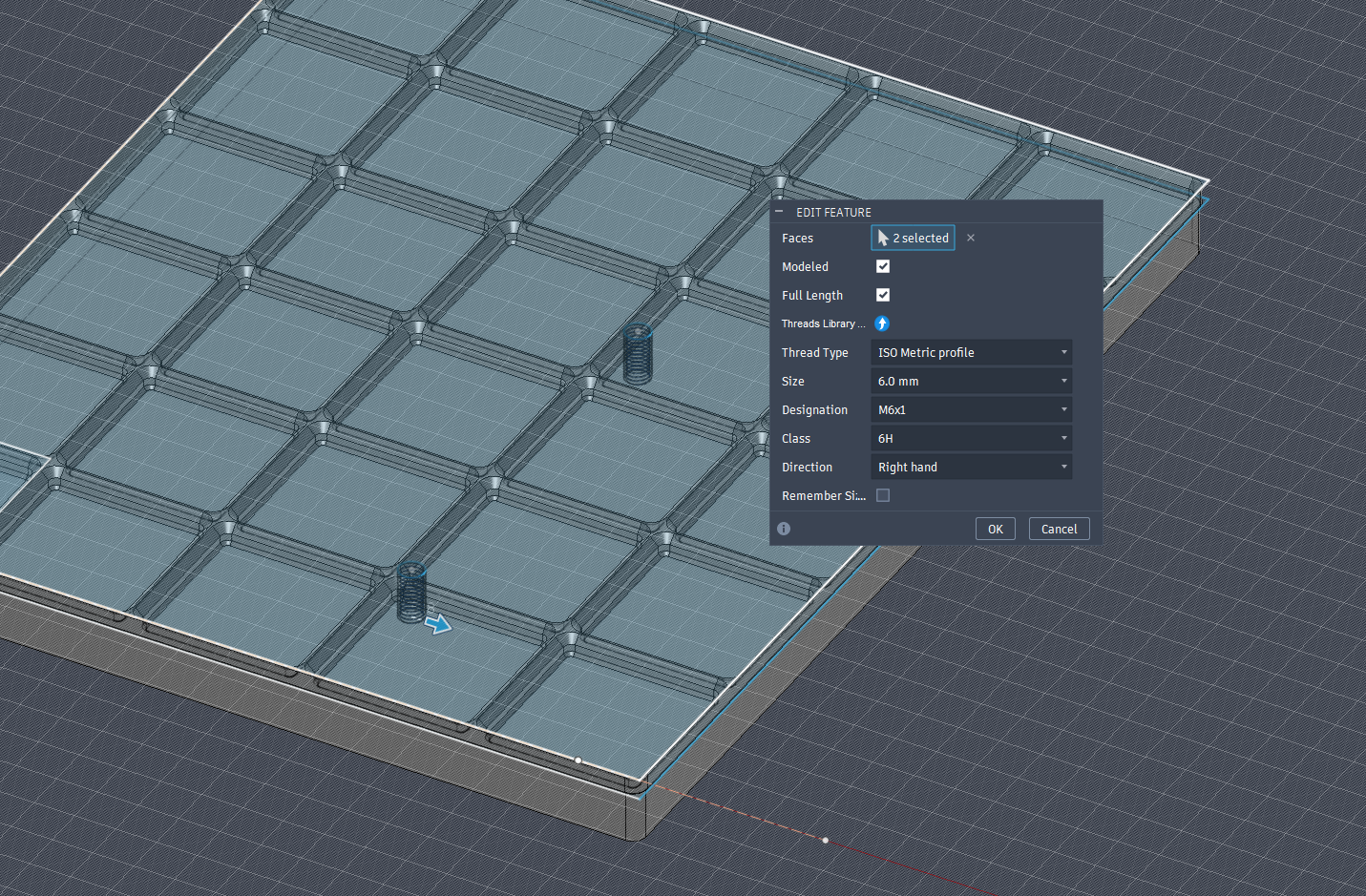
Task: Open the Direction dropdown showing Right hand
Action: (x=972, y=467)
